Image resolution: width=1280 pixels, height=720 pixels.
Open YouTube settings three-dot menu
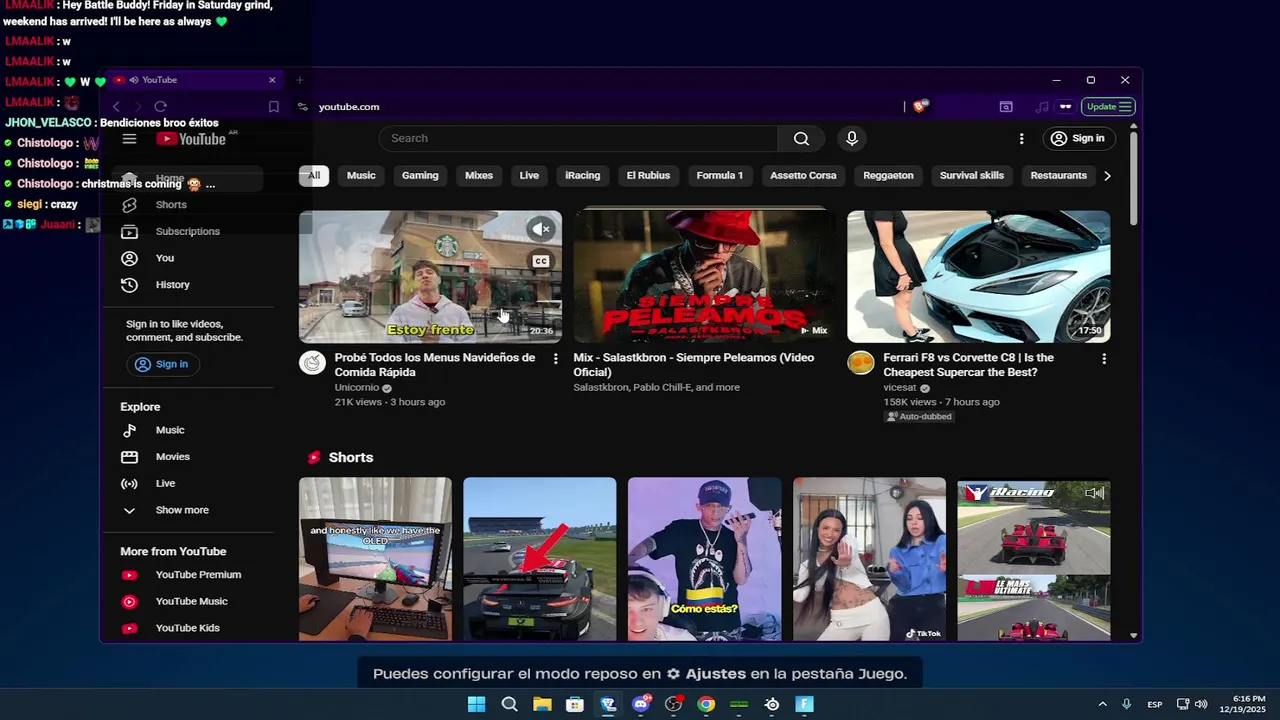click(x=1021, y=139)
